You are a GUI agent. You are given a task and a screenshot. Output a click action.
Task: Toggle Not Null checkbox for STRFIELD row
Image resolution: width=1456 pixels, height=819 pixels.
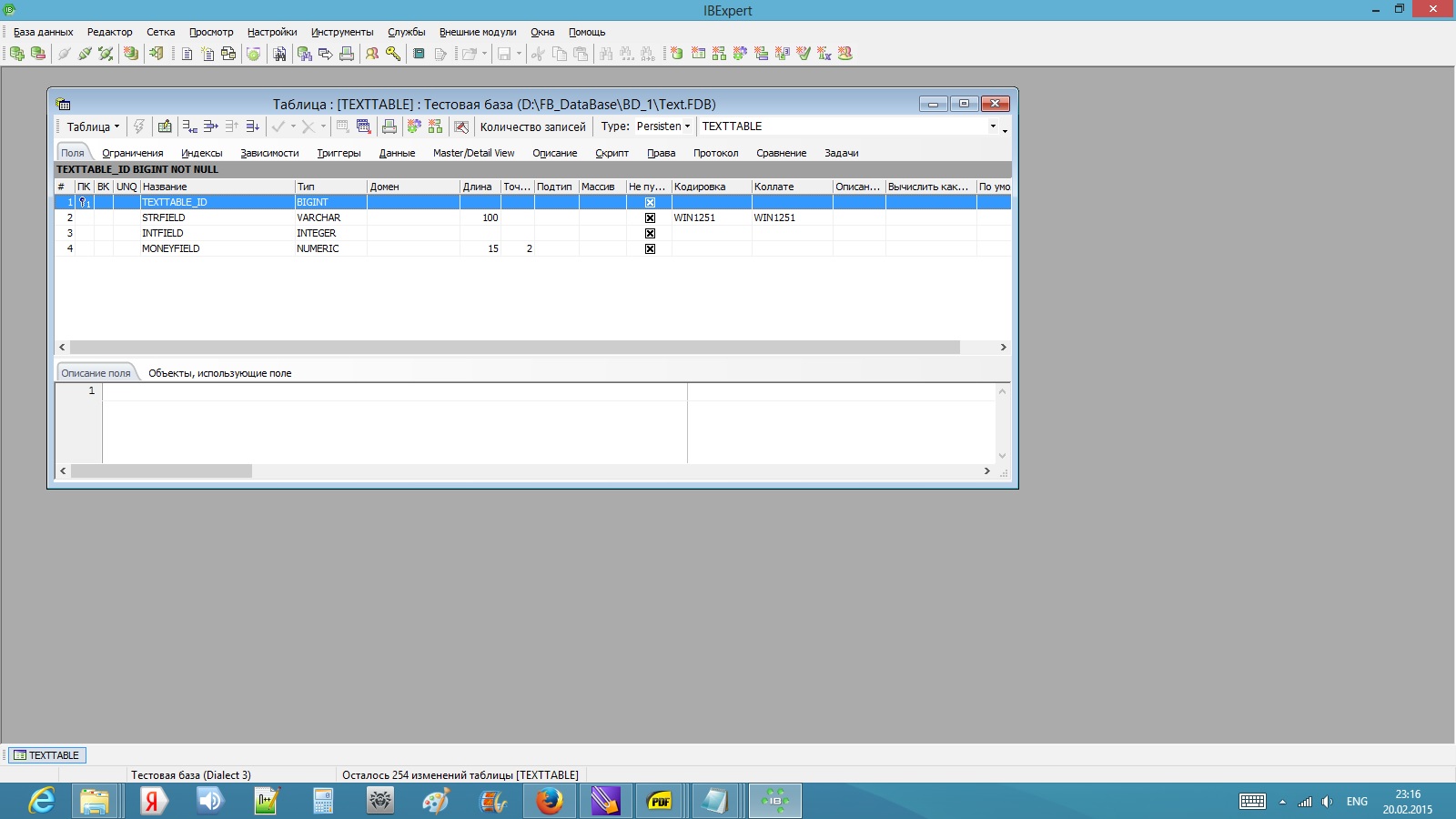[x=650, y=218]
